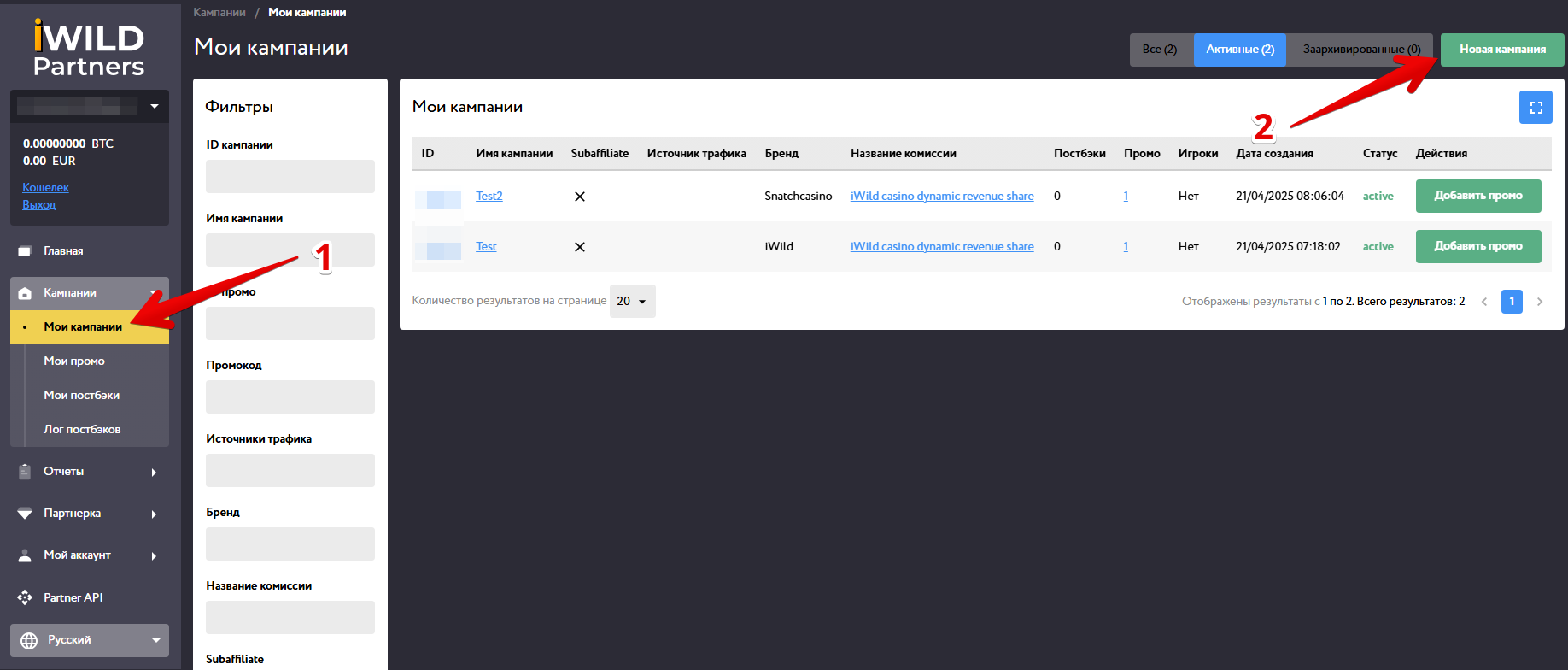The height and width of the screenshot is (670, 1568).
Task: Click the Главная home icon
Action: pyautogui.click(x=25, y=251)
